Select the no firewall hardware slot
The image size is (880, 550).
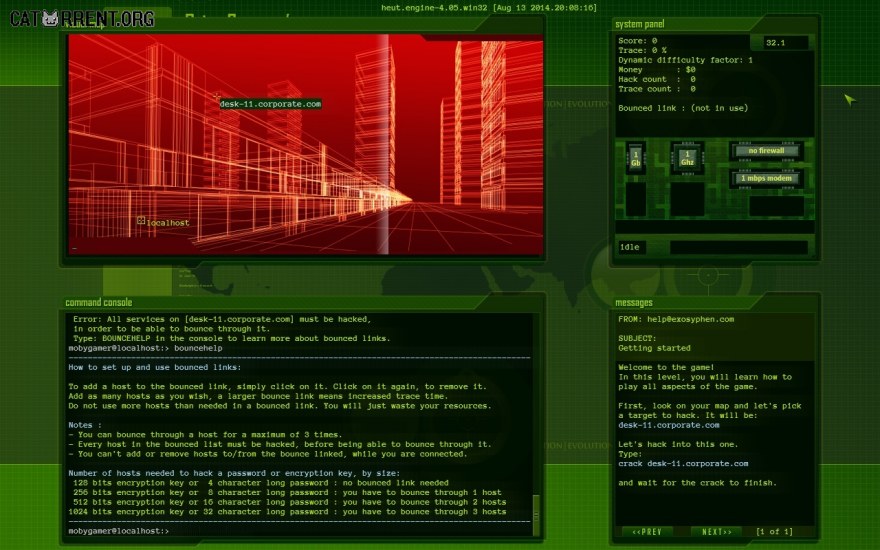pyautogui.click(x=766, y=150)
